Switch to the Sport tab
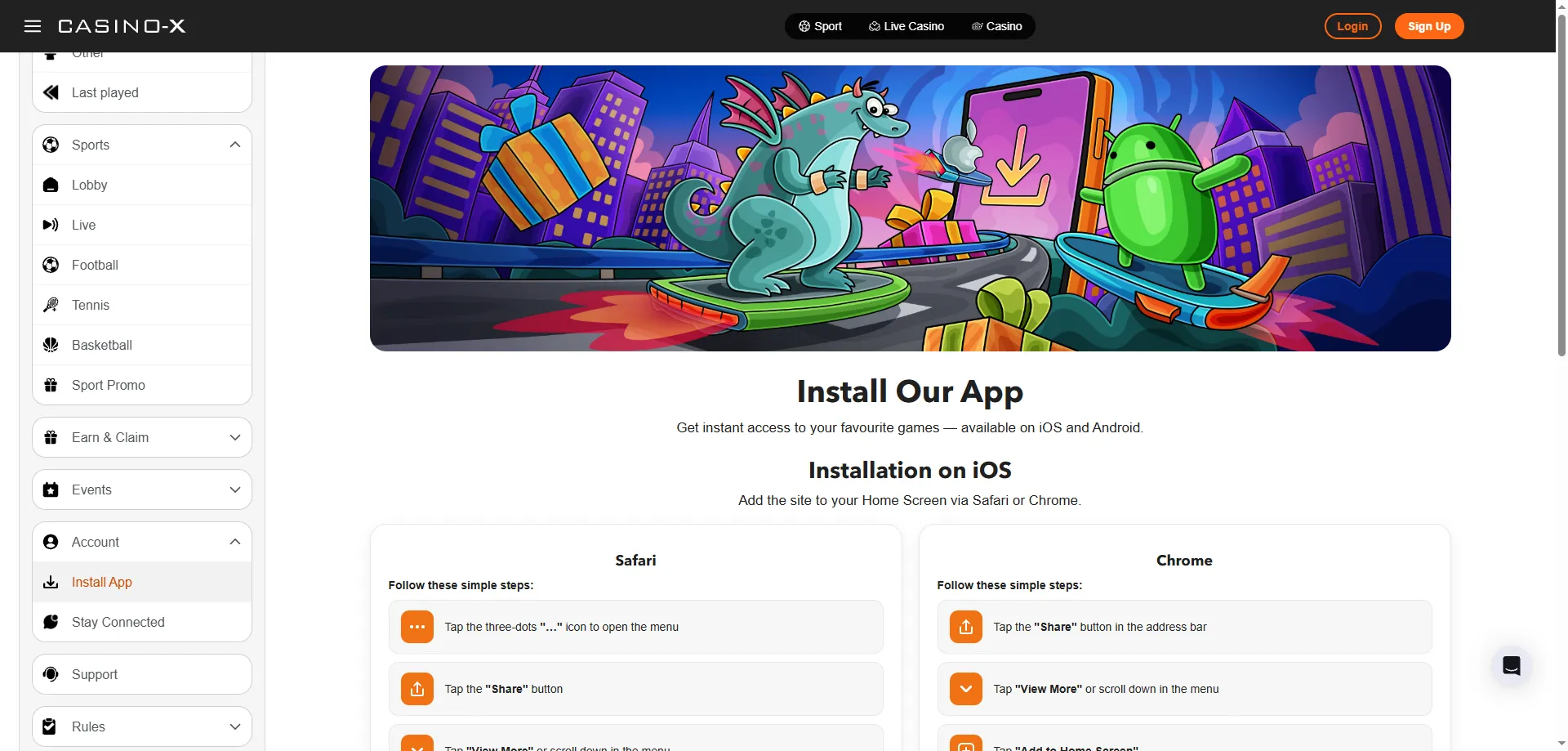This screenshot has width=1568, height=751. point(820,26)
